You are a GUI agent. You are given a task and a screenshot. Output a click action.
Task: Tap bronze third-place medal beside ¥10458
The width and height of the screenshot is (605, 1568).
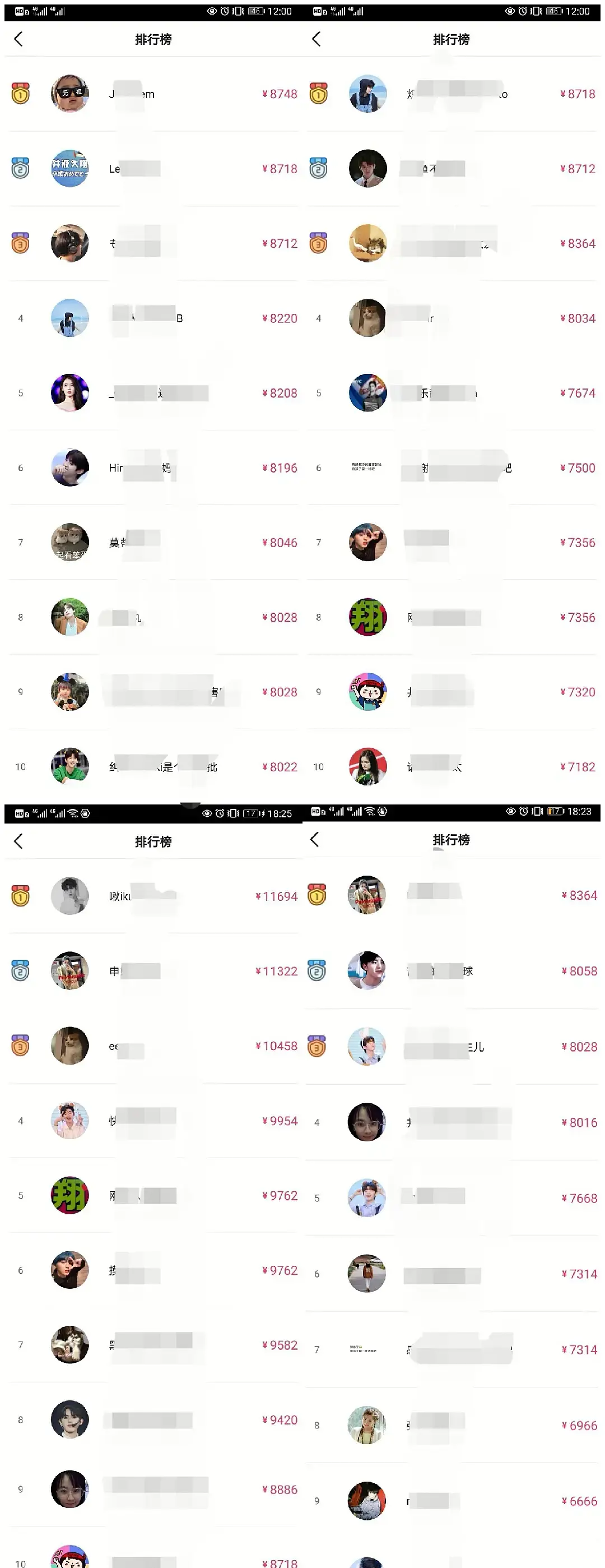(21, 1046)
